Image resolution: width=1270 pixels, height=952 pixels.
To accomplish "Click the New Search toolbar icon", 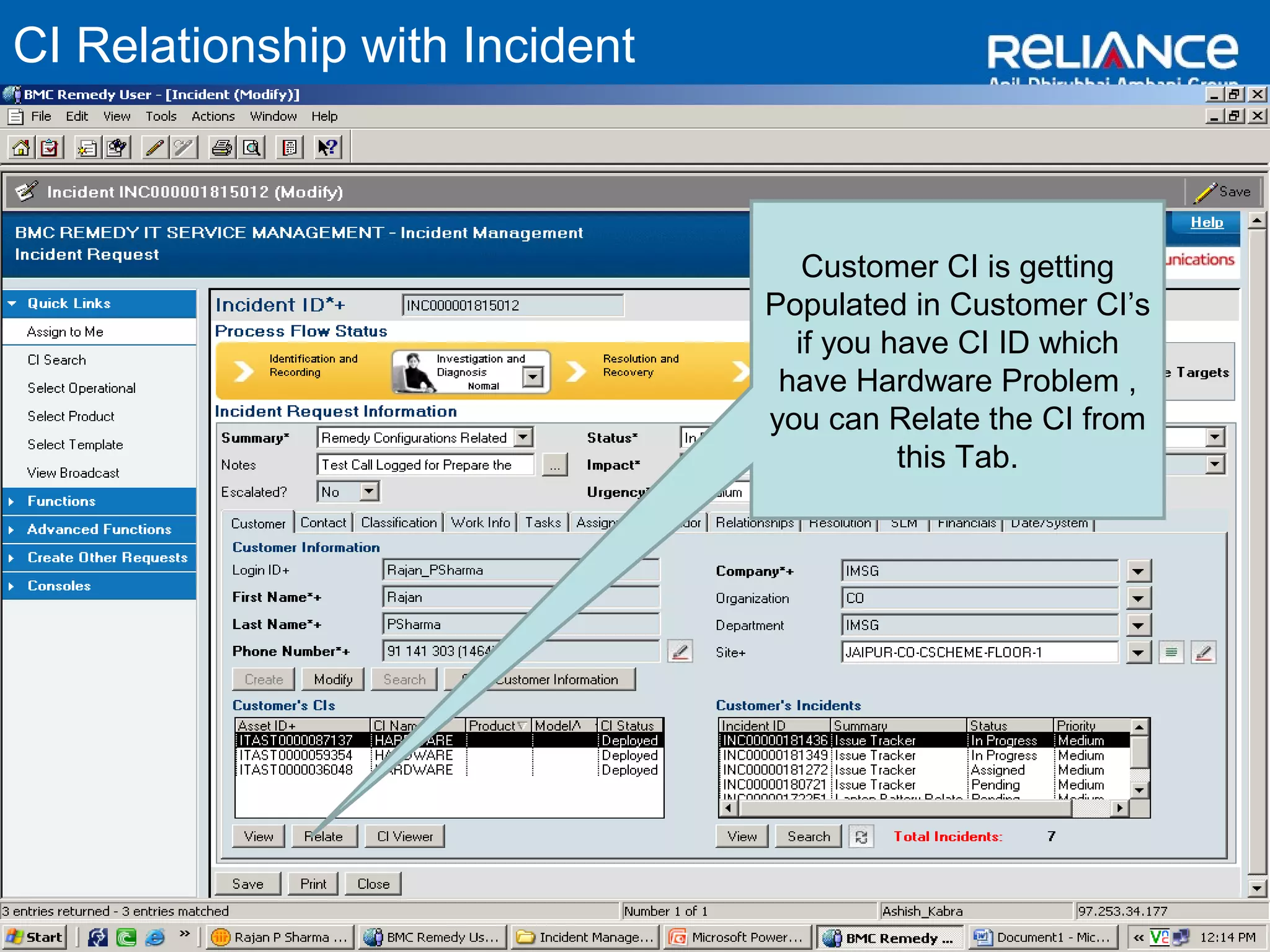I will click(117, 148).
